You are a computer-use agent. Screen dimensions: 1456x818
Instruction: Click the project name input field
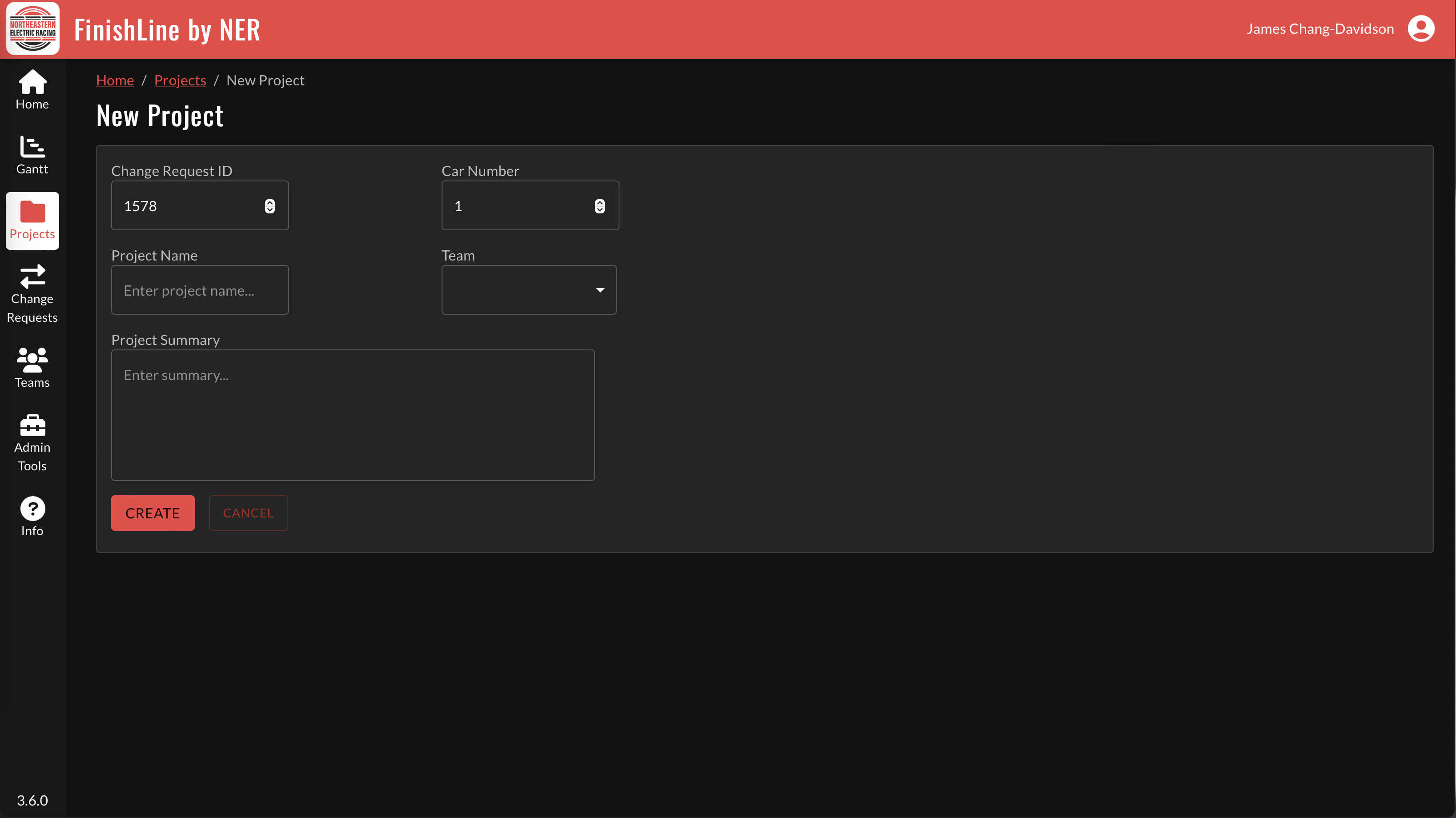[x=200, y=289]
